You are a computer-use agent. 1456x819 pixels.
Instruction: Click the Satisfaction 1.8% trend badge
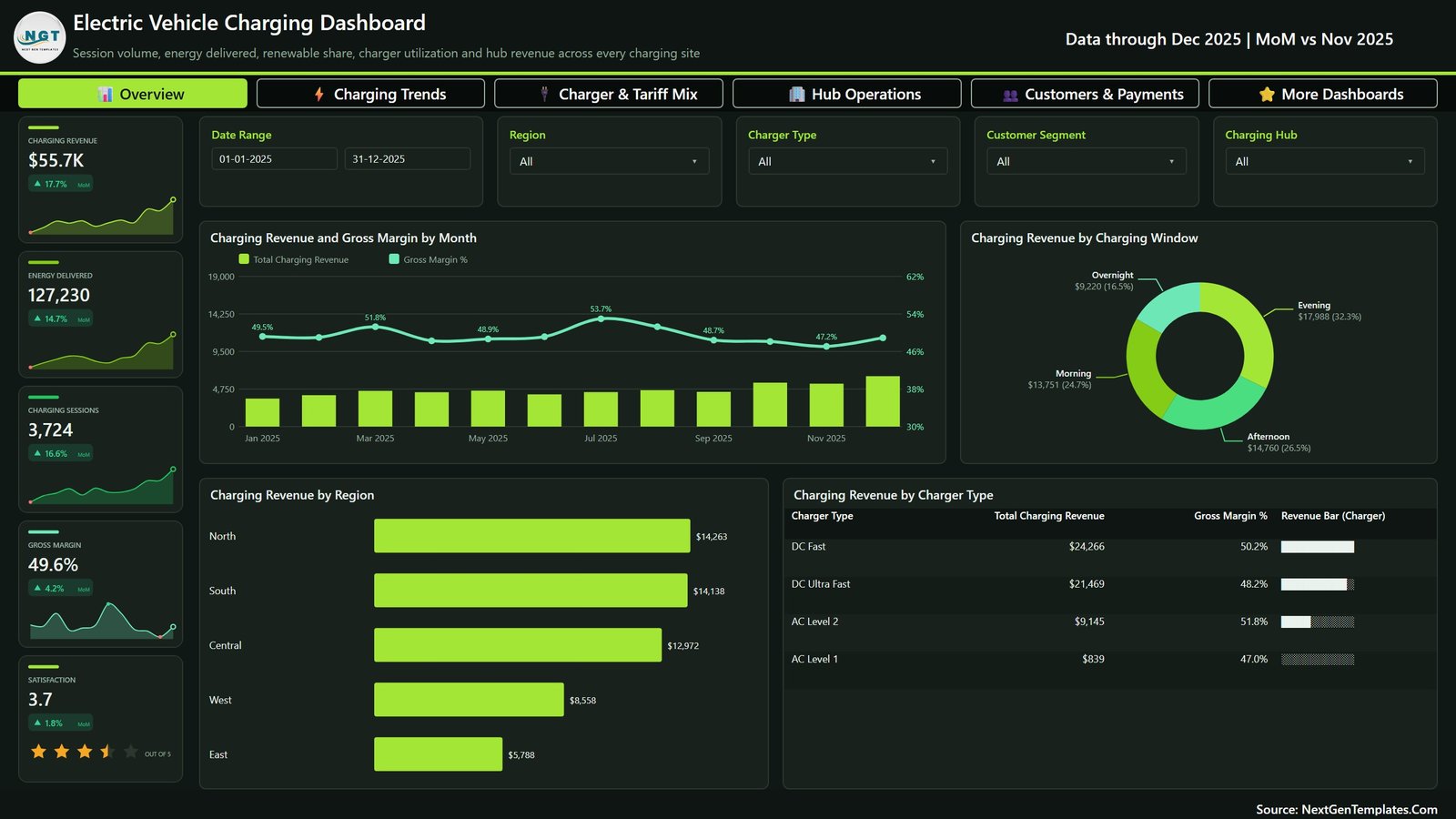tap(60, 723)
